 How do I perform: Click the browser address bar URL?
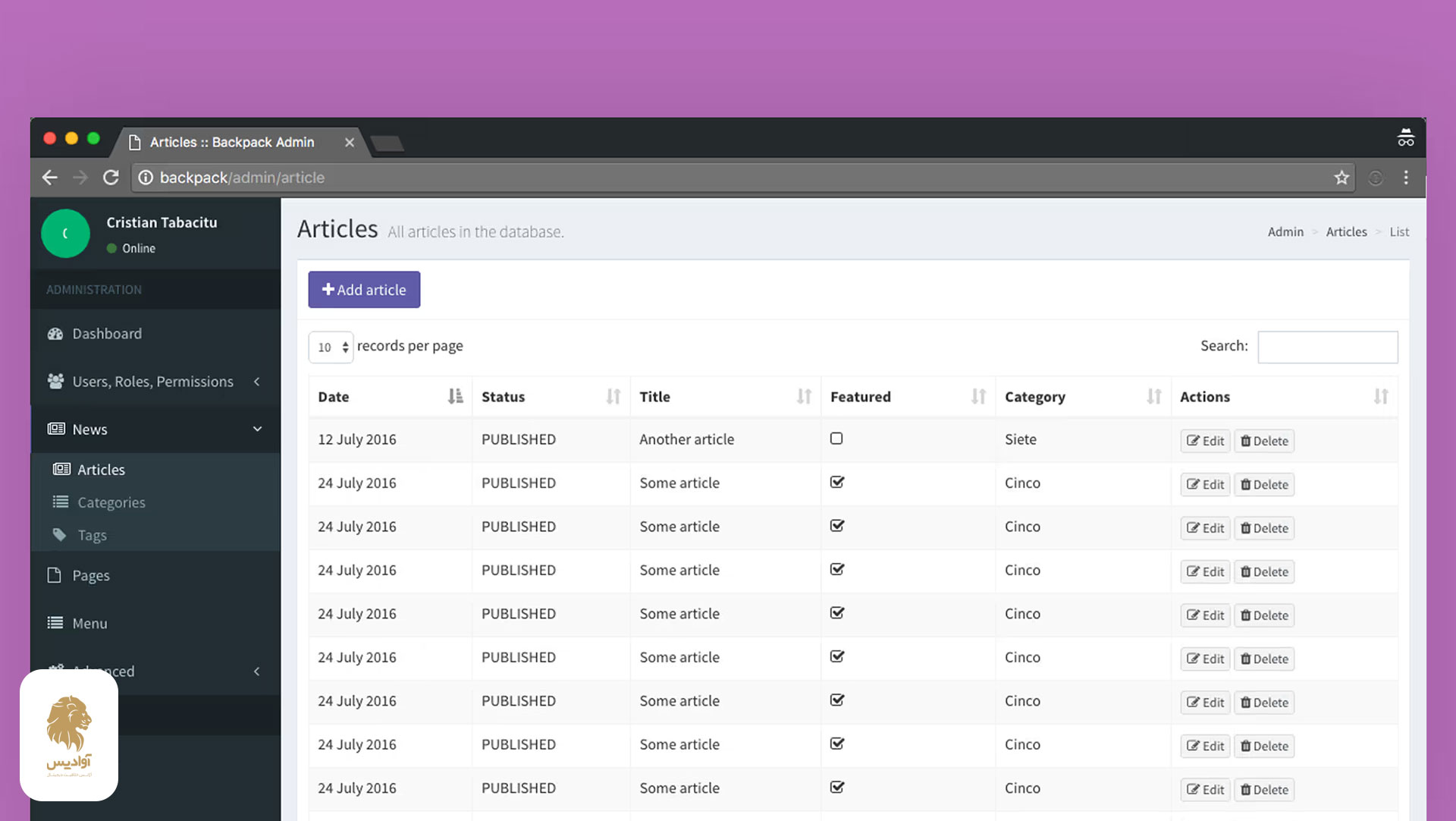pyautogui.click(x=242, y=178)
